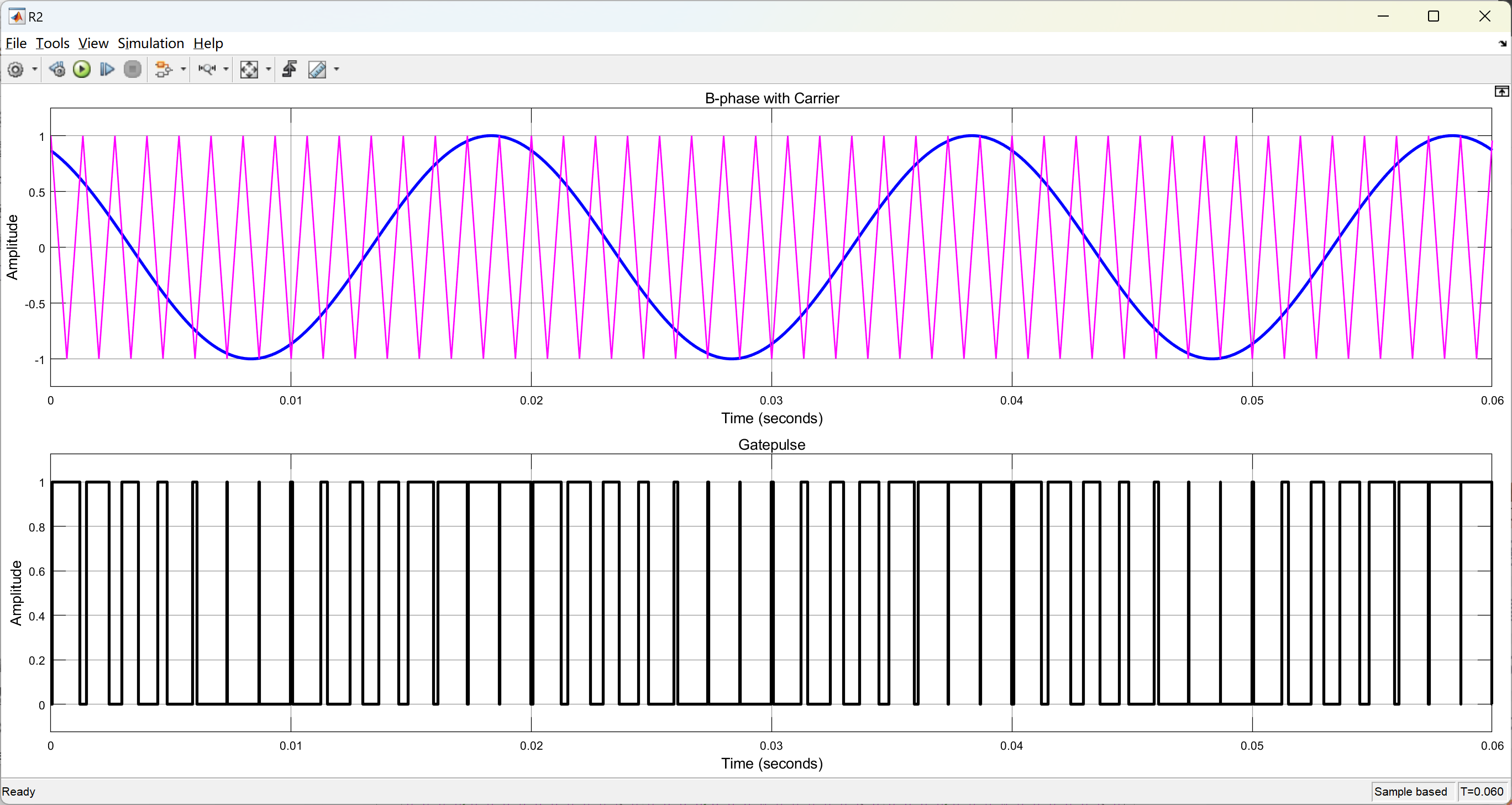Click the Step Back simulation button
1512x805 pixels.
click(57, 70)
